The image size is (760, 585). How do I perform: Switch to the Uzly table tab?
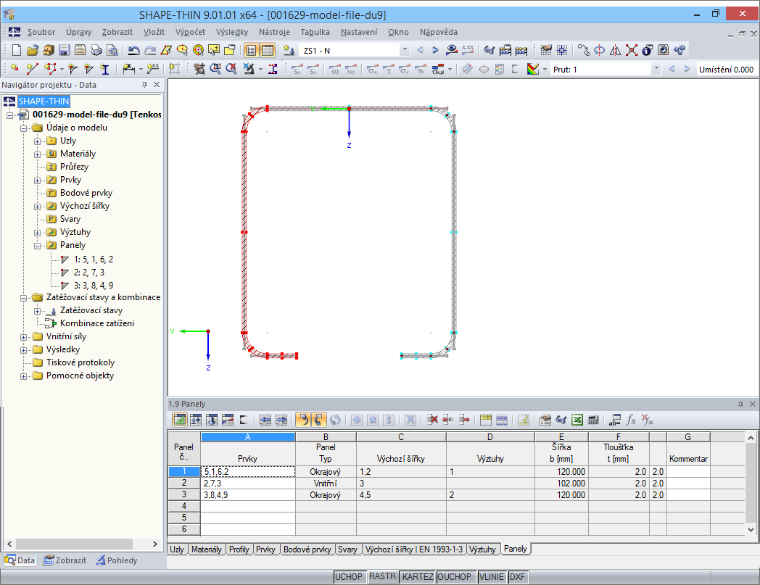[177, 549]
